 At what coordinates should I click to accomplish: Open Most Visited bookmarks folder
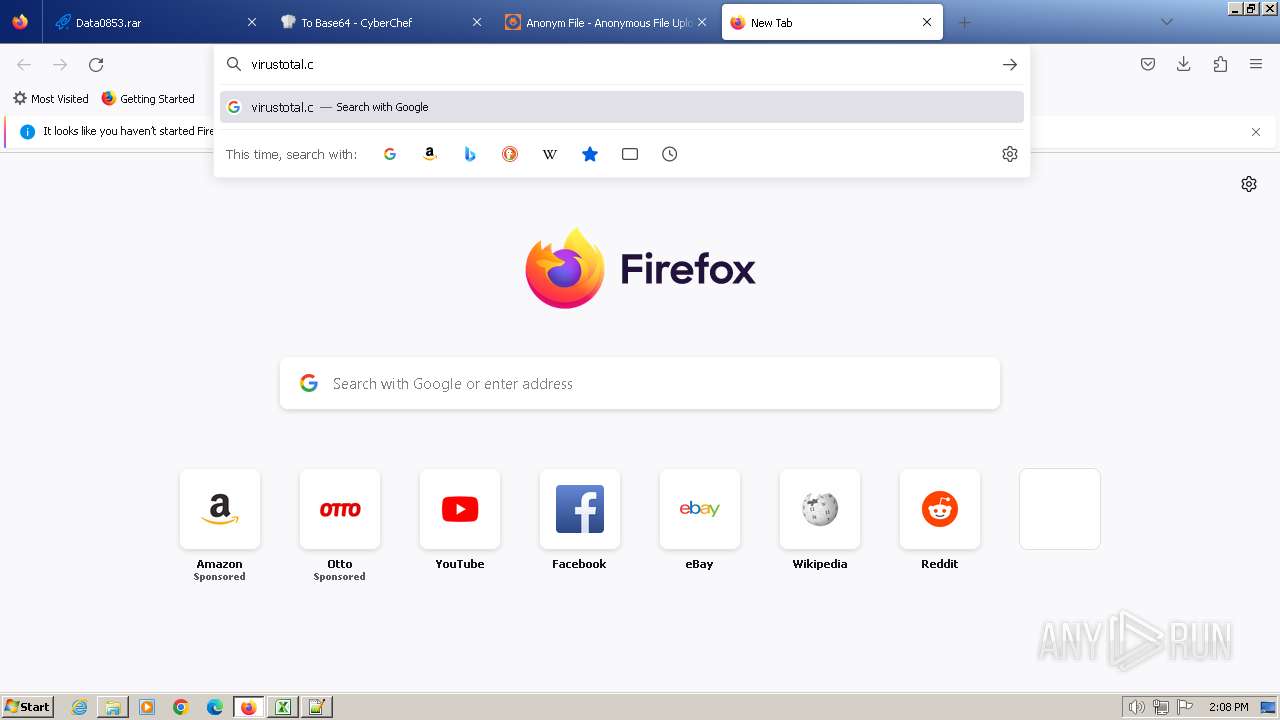pyautogui.click(x=50, y=99)
